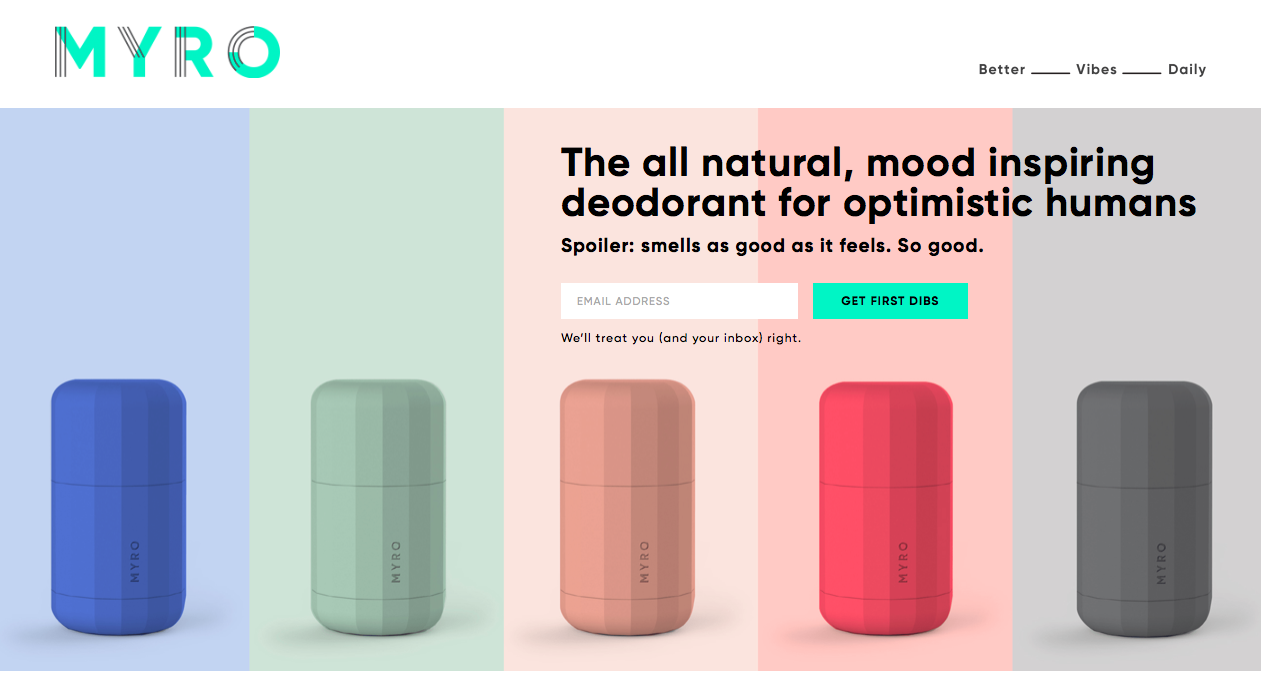Click the letter O in logo
The image size is (1261, 677).
coord(252,52)
